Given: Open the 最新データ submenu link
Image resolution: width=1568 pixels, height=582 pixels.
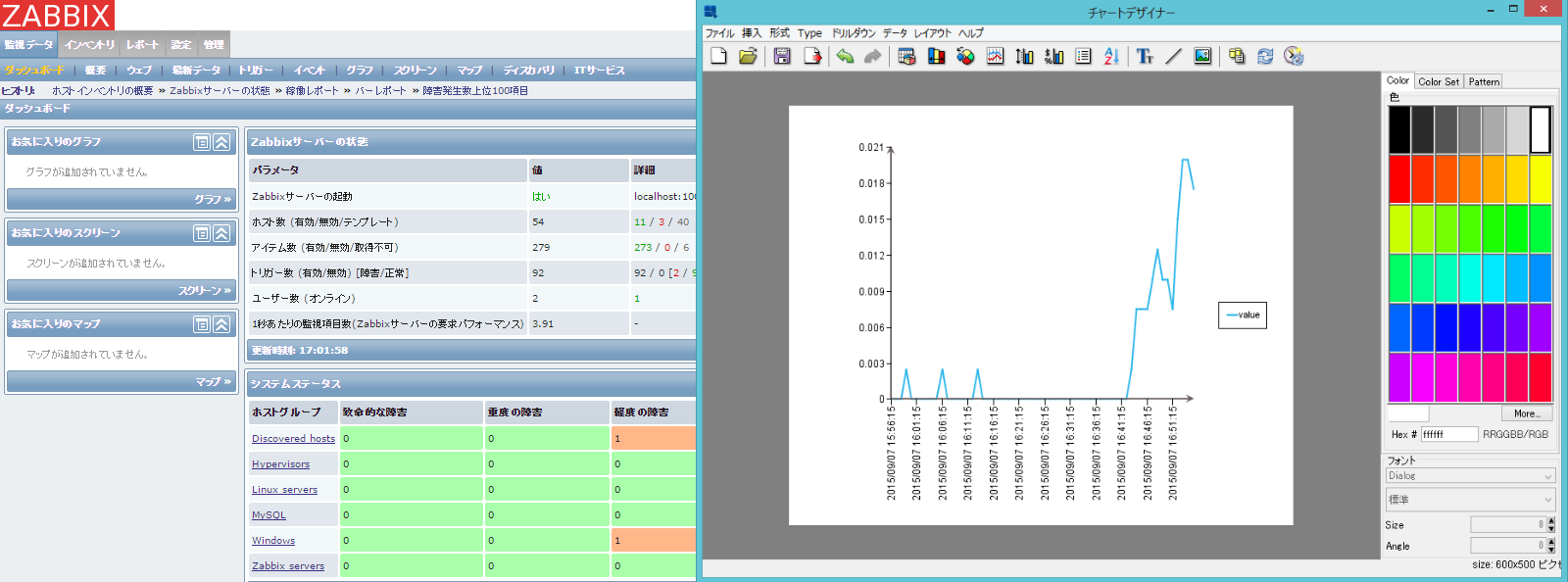Looking at the screenshot, I should coord(196,71).
